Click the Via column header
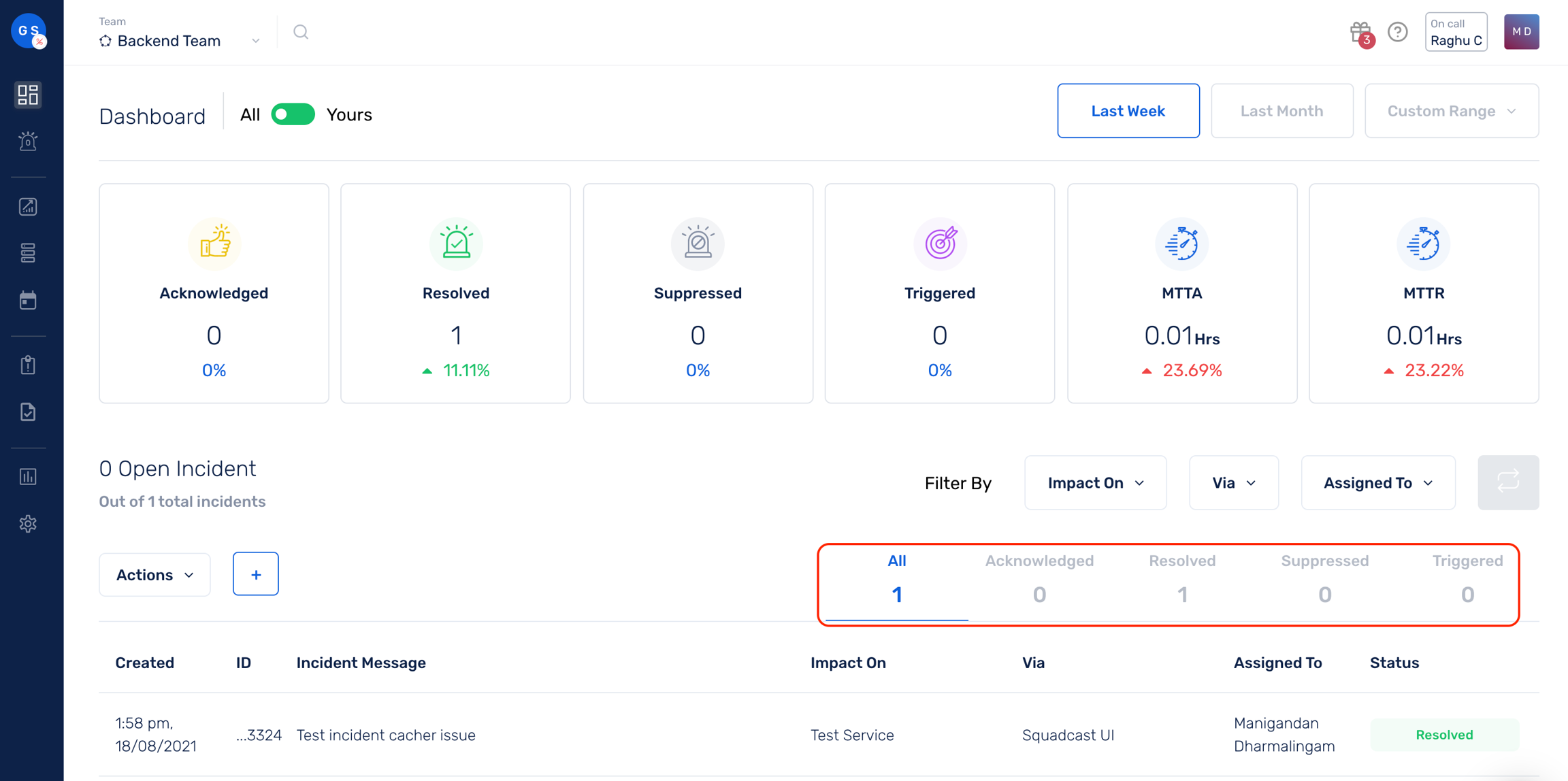This screenshot has width=1568, height=781. click(1033, 663)
